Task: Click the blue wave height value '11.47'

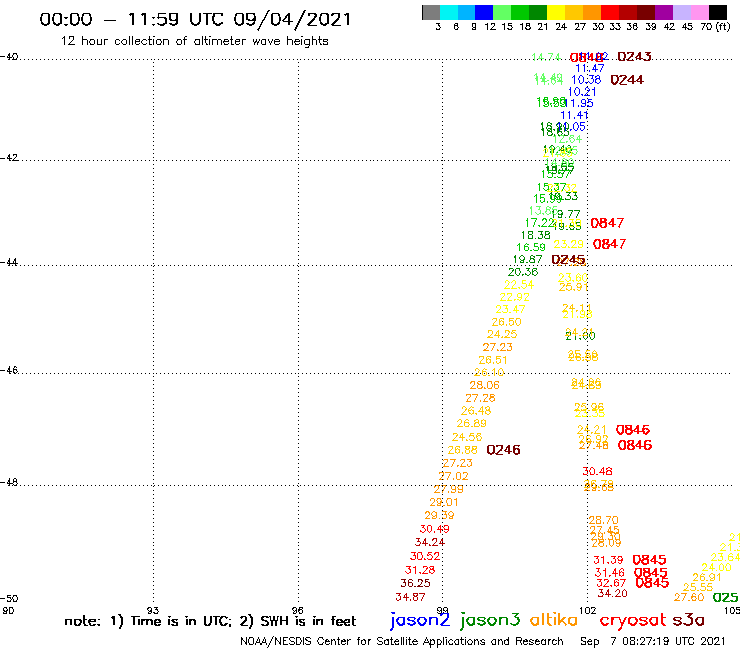Action: [x=590, y=68]
